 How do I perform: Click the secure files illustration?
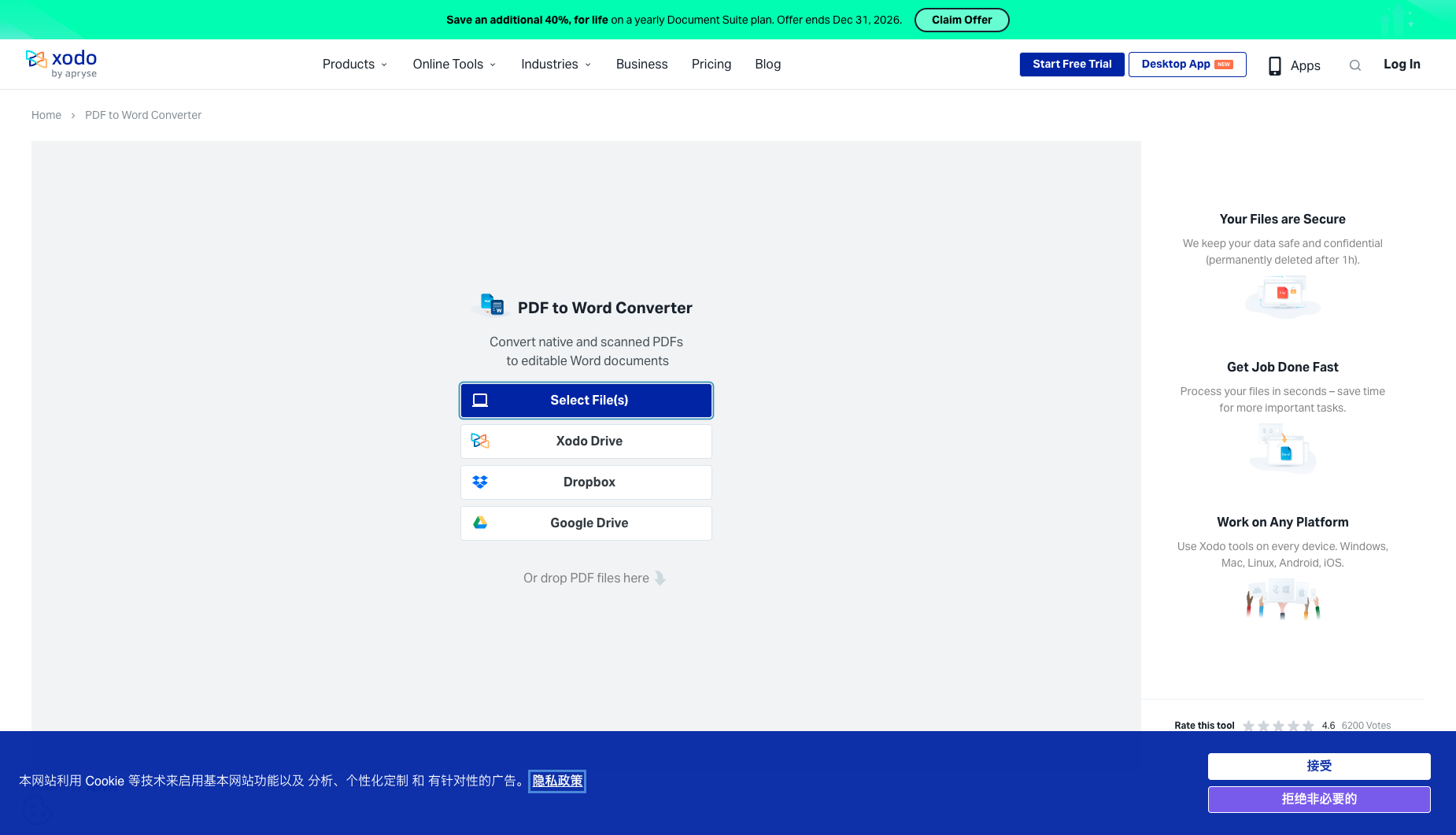pyautogui.click(x=1283, y=297)
